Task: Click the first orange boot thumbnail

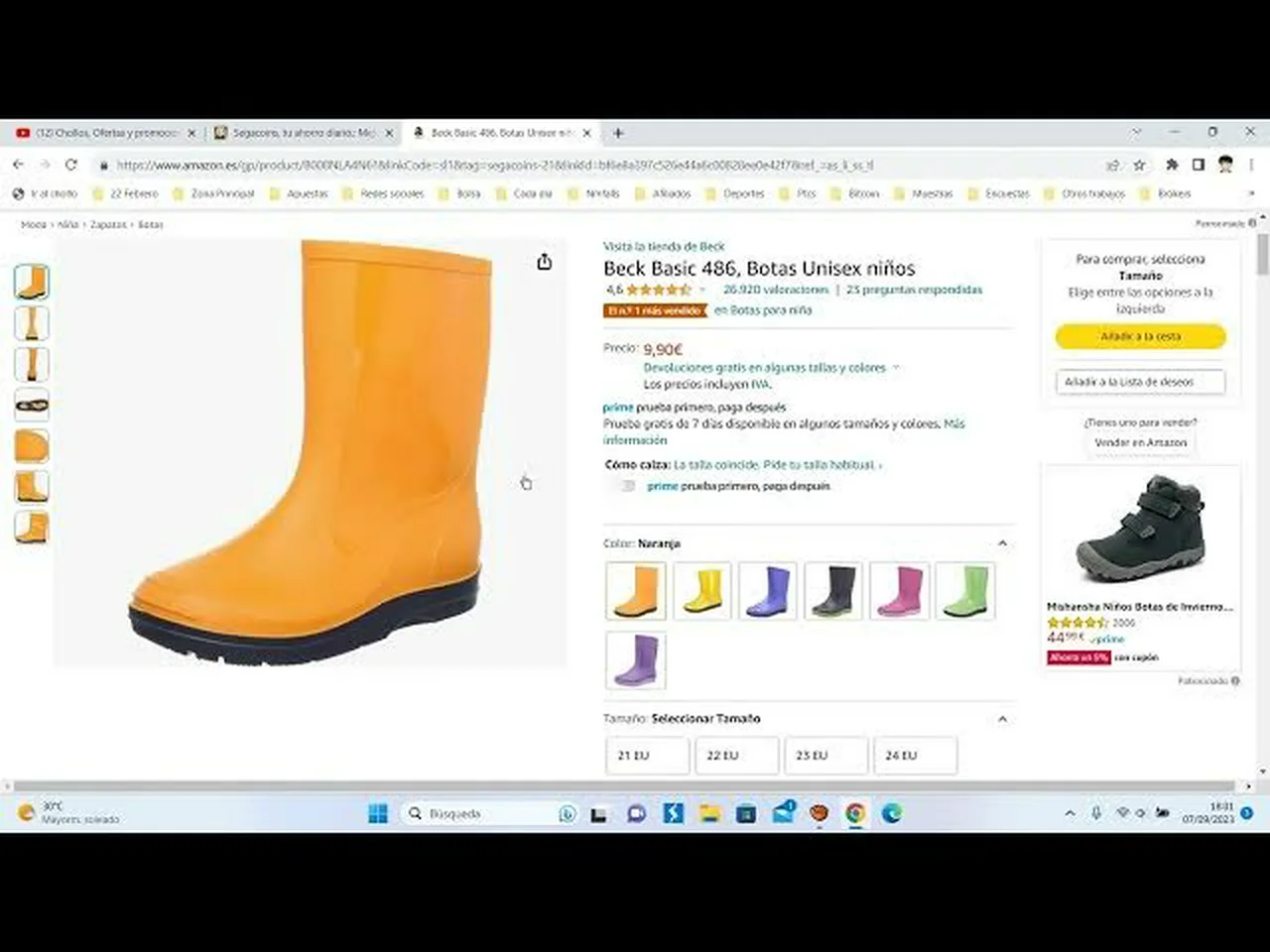Action: (x=32, y=282)
